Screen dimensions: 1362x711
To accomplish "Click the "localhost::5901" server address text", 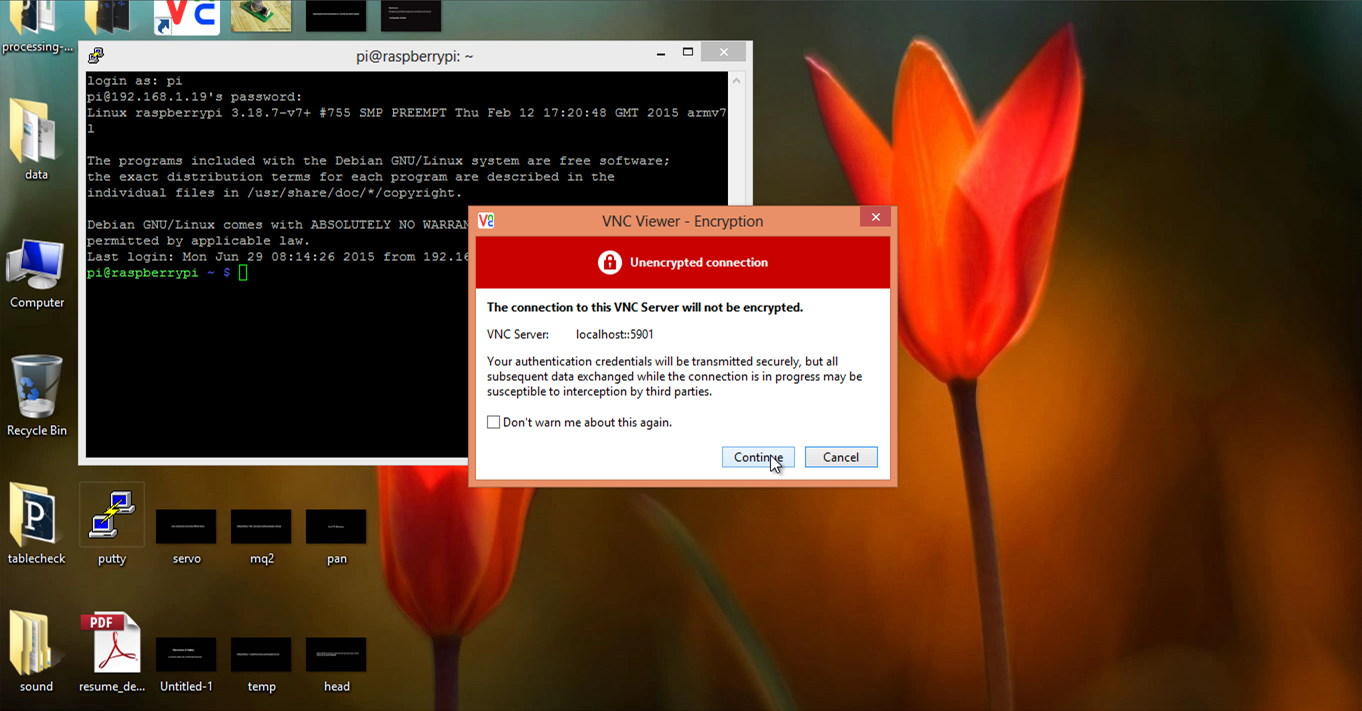I will [x=615, y=334].
